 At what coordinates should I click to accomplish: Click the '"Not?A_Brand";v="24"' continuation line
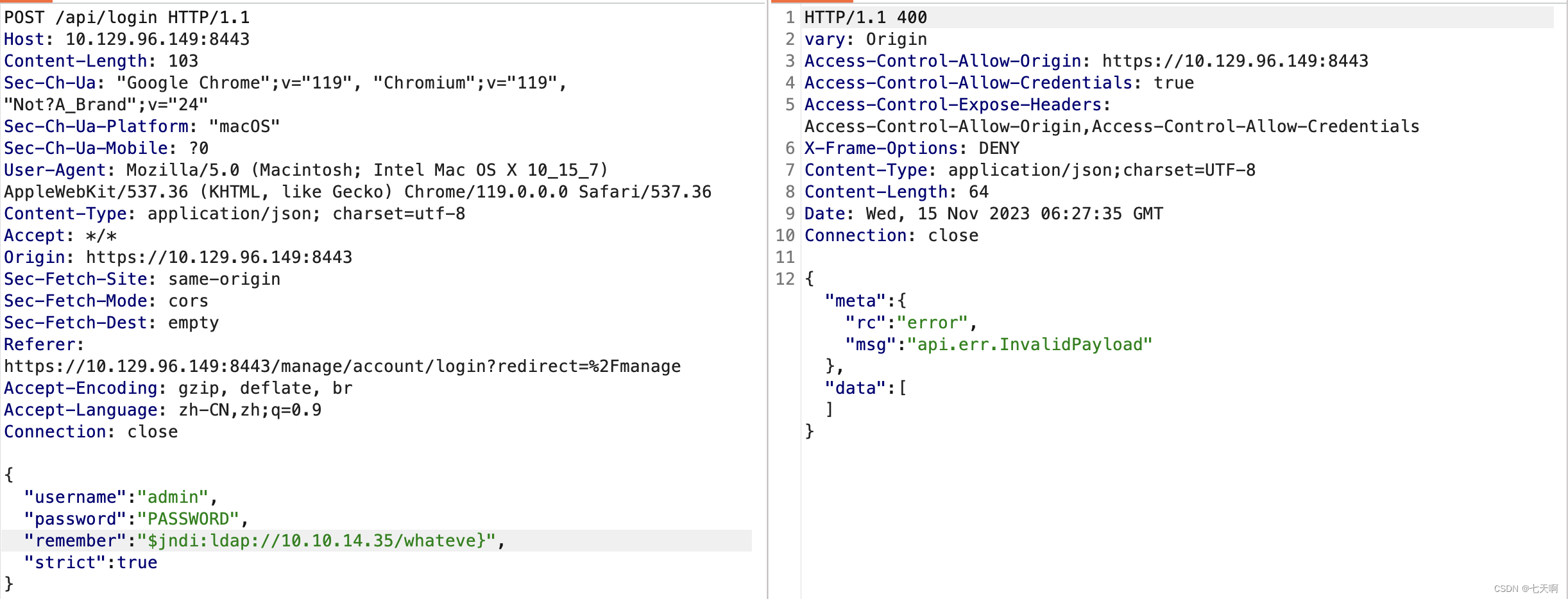tap(107, 105)
